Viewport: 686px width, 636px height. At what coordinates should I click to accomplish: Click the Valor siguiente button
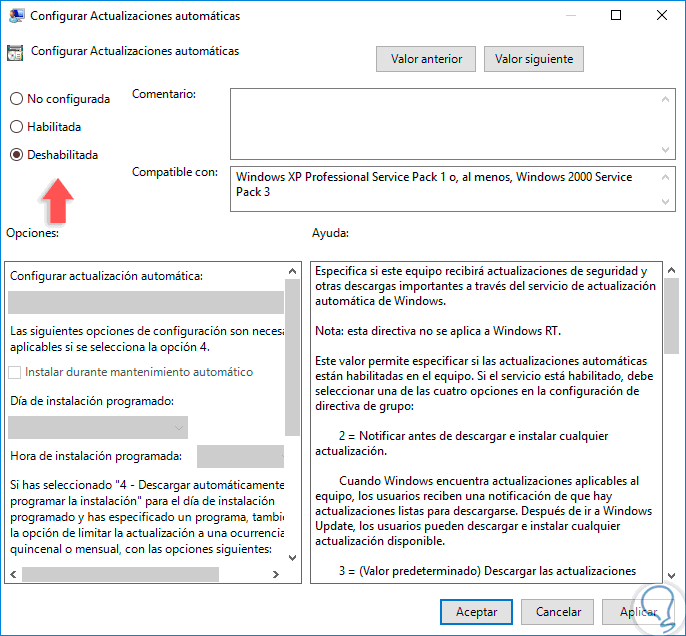(x=534, y=59)
